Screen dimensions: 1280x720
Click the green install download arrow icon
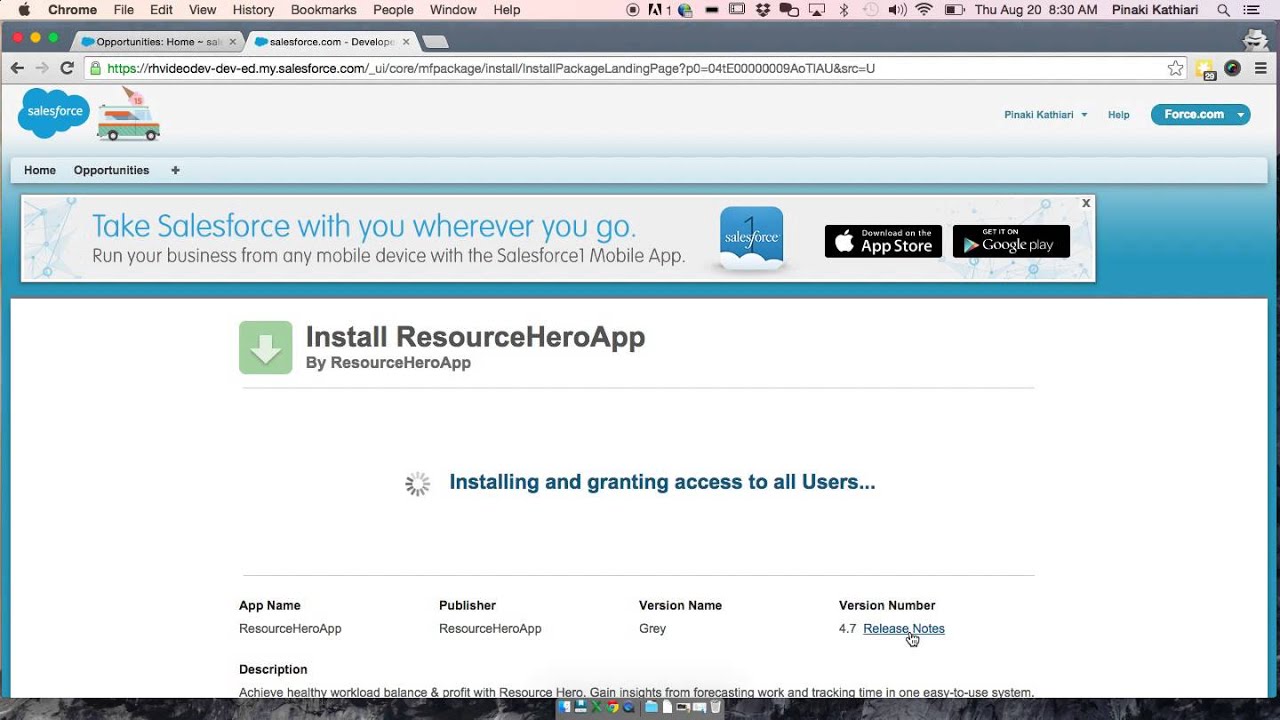tap(265, 347)
